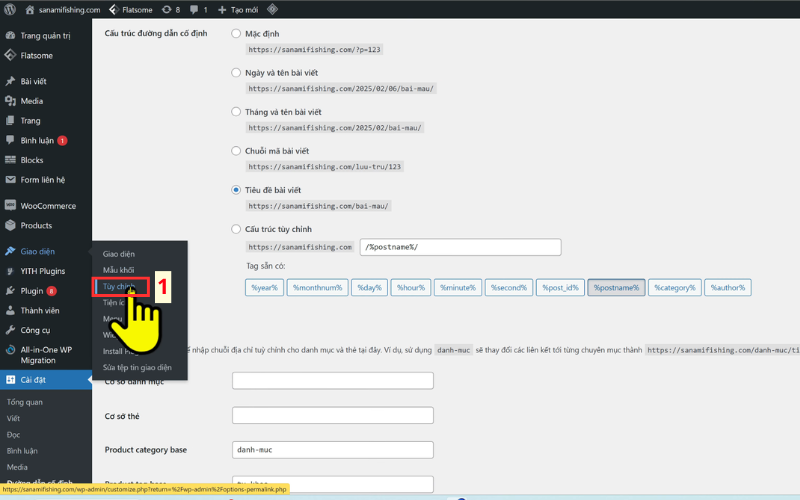800x500 pixels.
Task: Click the red Bình luận badge 1
Action: click(x=62, y=140)
